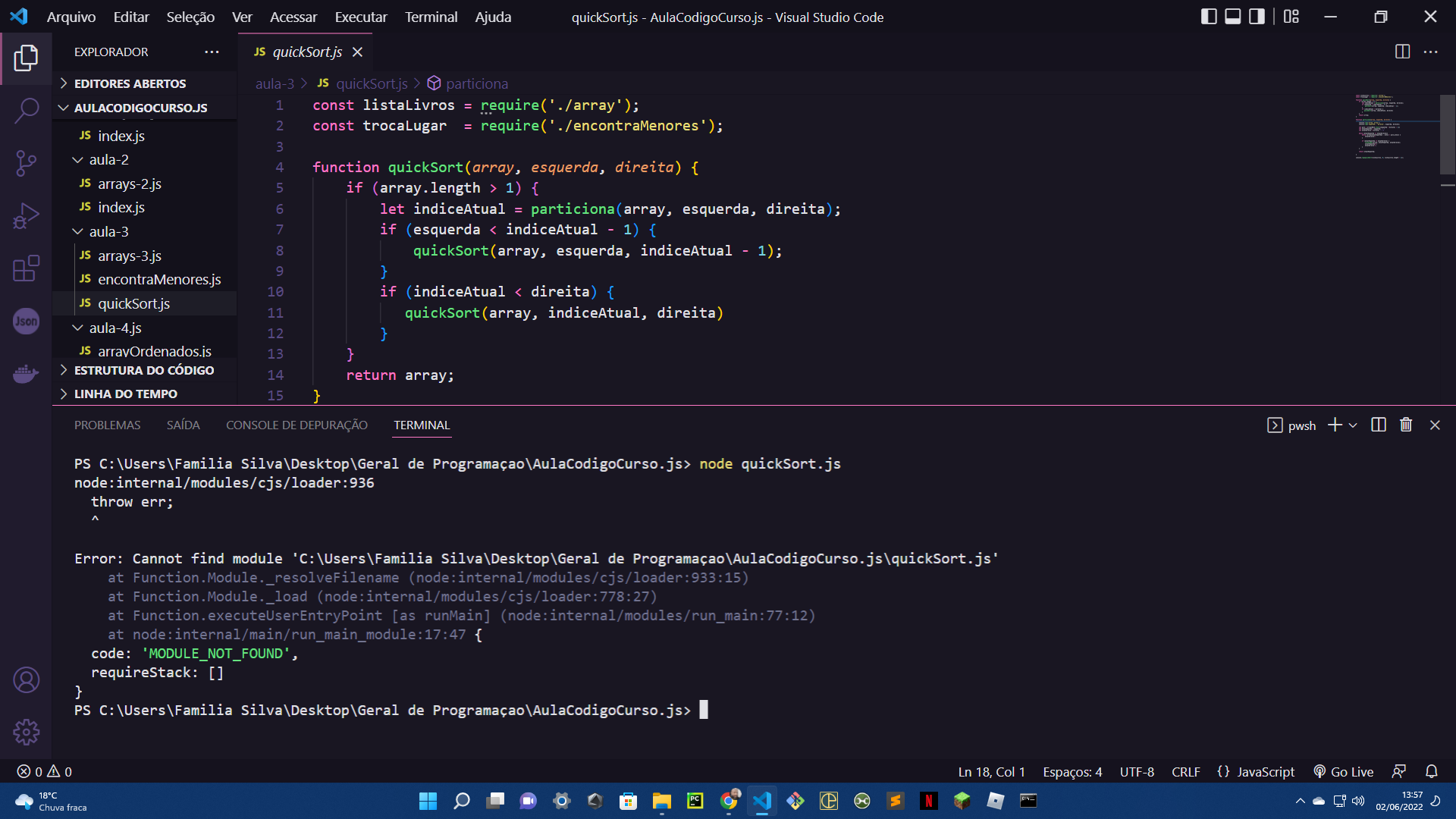1456x819 pixels.
Task: Open the Ver menu
Action: (242, 17)
